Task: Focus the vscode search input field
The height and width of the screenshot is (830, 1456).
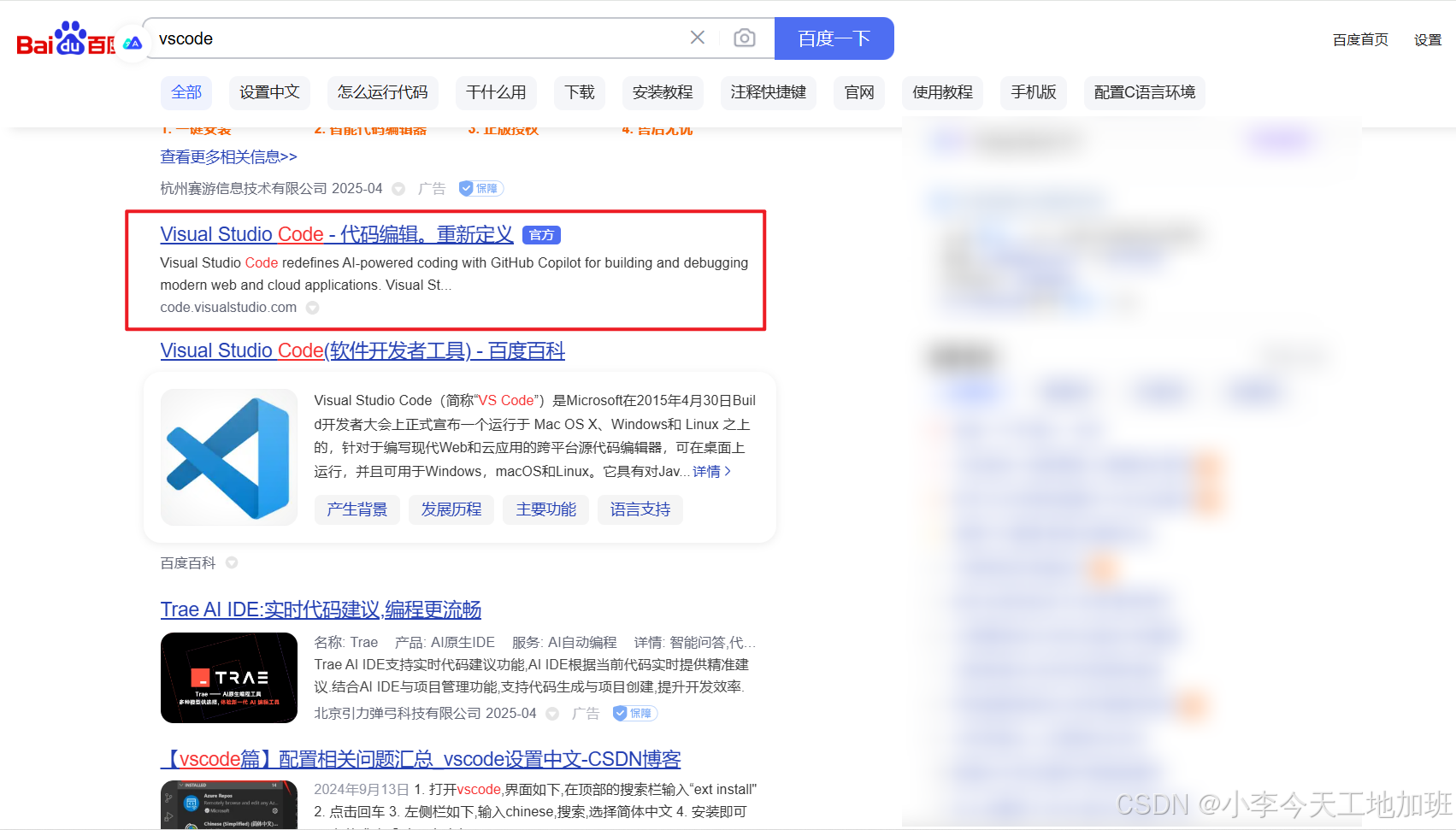Action: point(419,38)
